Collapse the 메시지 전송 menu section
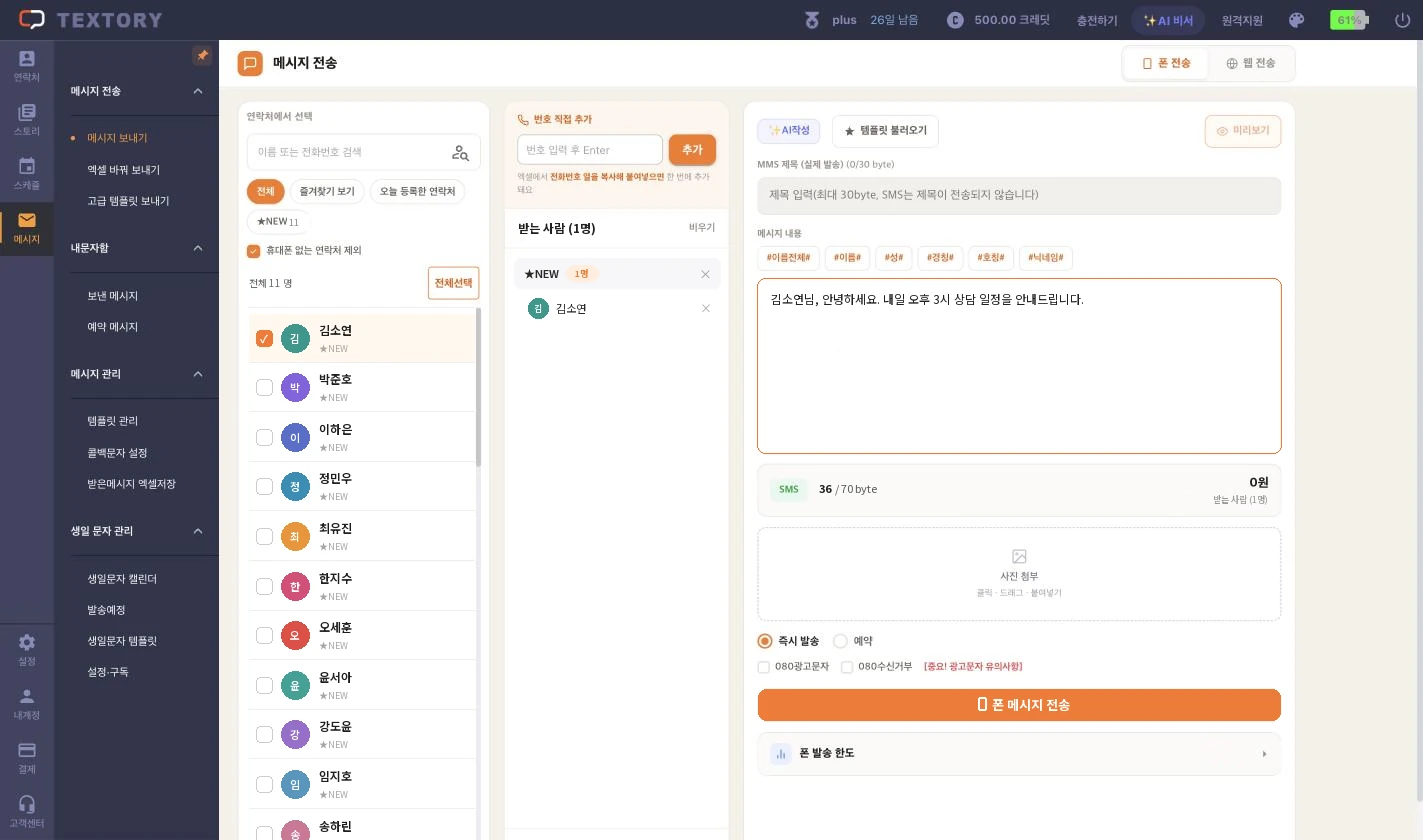1423x840 pixels. click(198, 91)
